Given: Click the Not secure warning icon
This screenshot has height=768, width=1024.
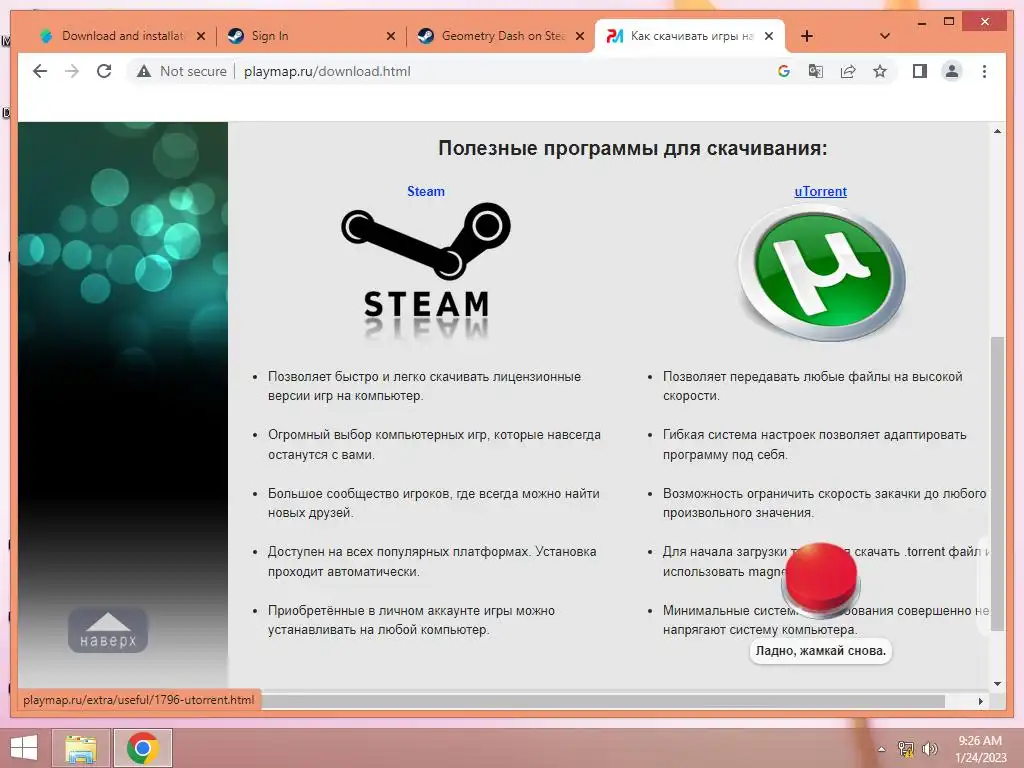Looking at the screenshot, I should [144, 71].
